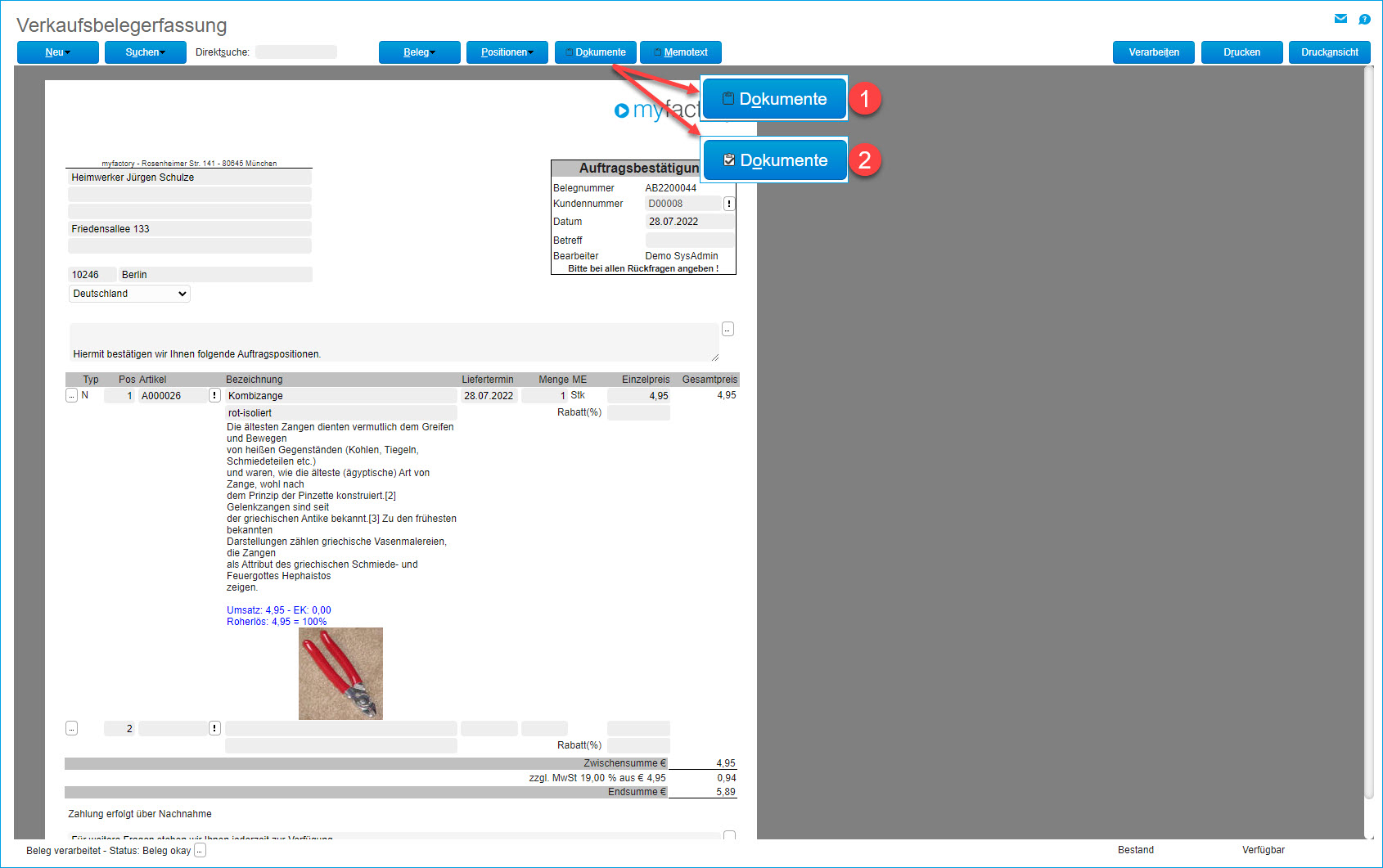Viewport: 1383px width, 868px height.
Task: Expand the Beleg dropdown menu
Action: tap(420, 52)
